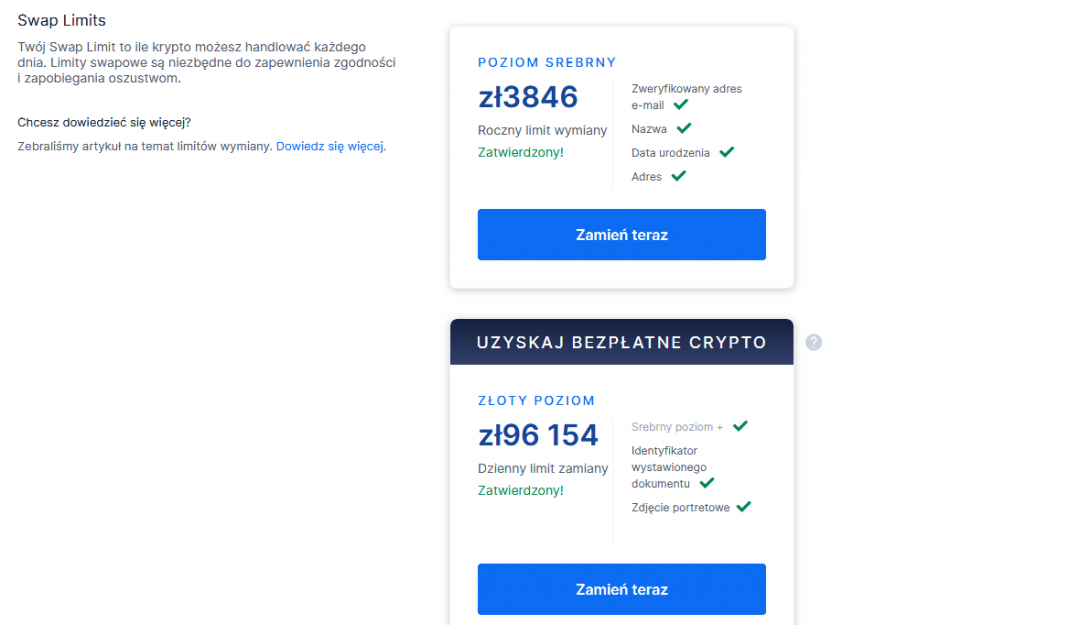
Task: Click the Swap Limits page title
Action: [x=61, y=20]
